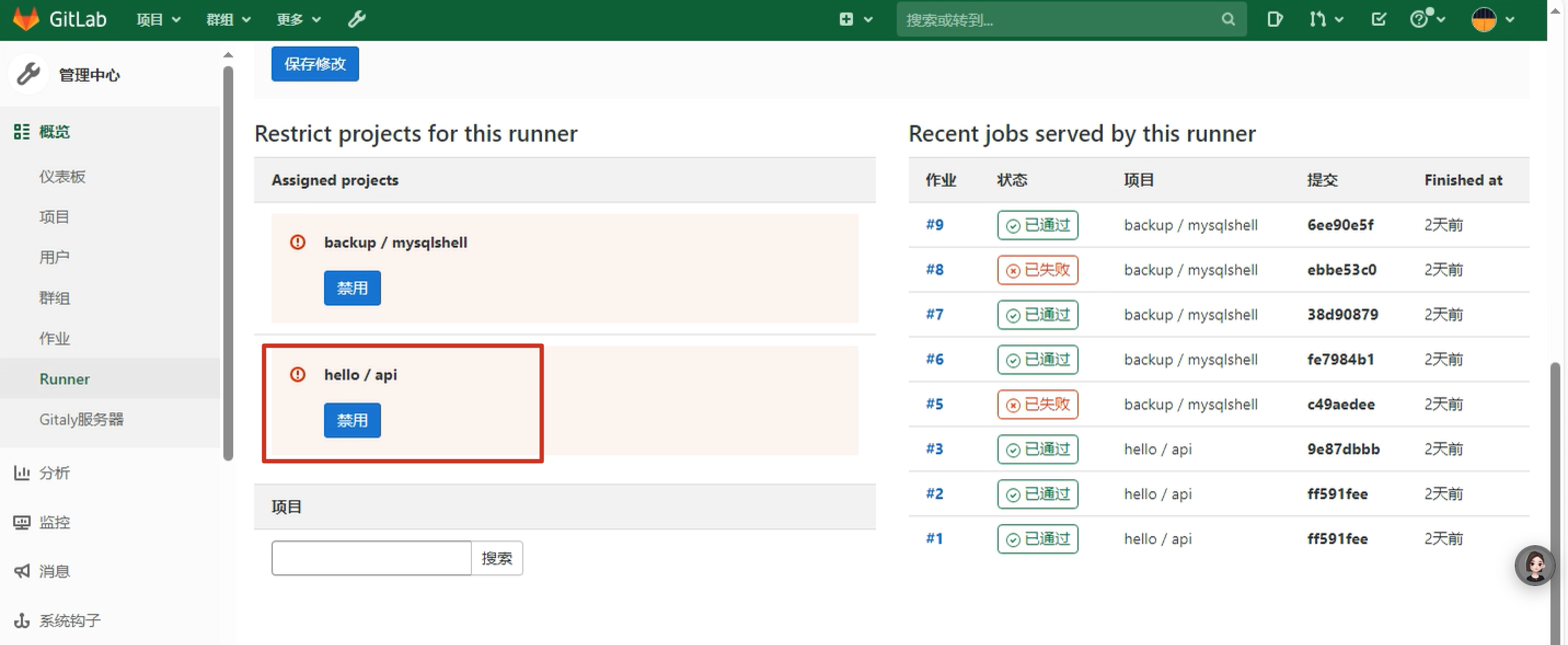Viewport: 1568px width, 645px height.
Task: Click the search magnifier icon
Action: click(1228, 20)
